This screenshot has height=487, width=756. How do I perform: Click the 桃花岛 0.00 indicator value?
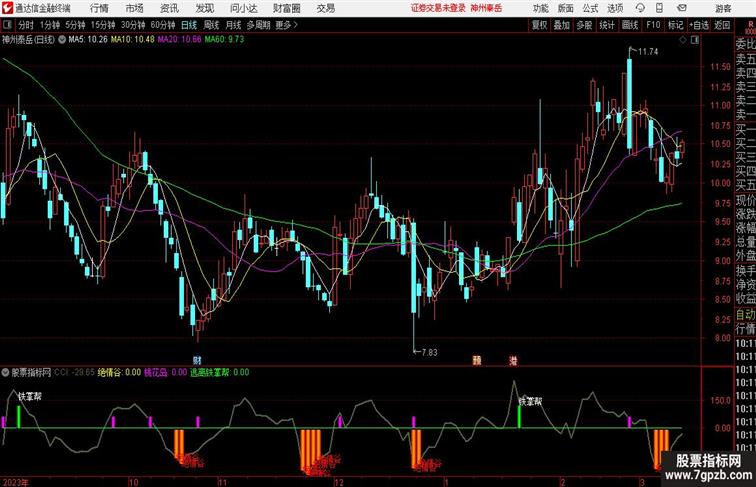tap(165, 372)
